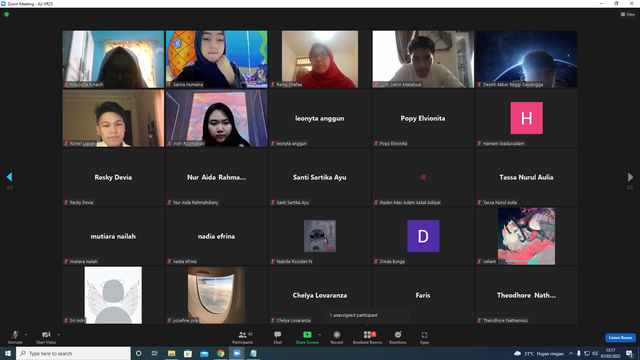Viewport: 640px width, 360px height.
Task: Open File Explorer from the taskbar
Action: (x=171, y=353)
